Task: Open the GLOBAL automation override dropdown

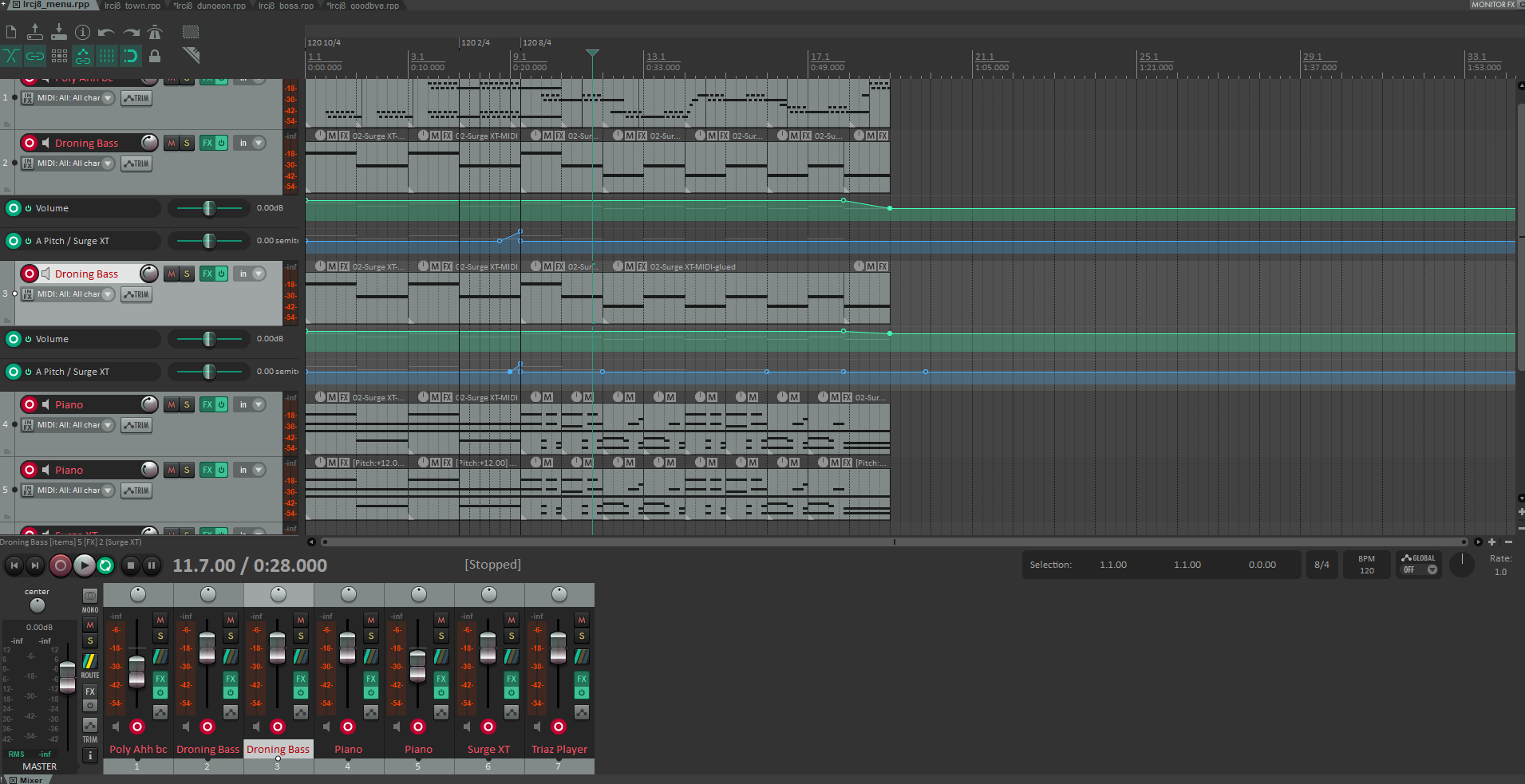Action: pyautogui.click(x=1432, y=569)
